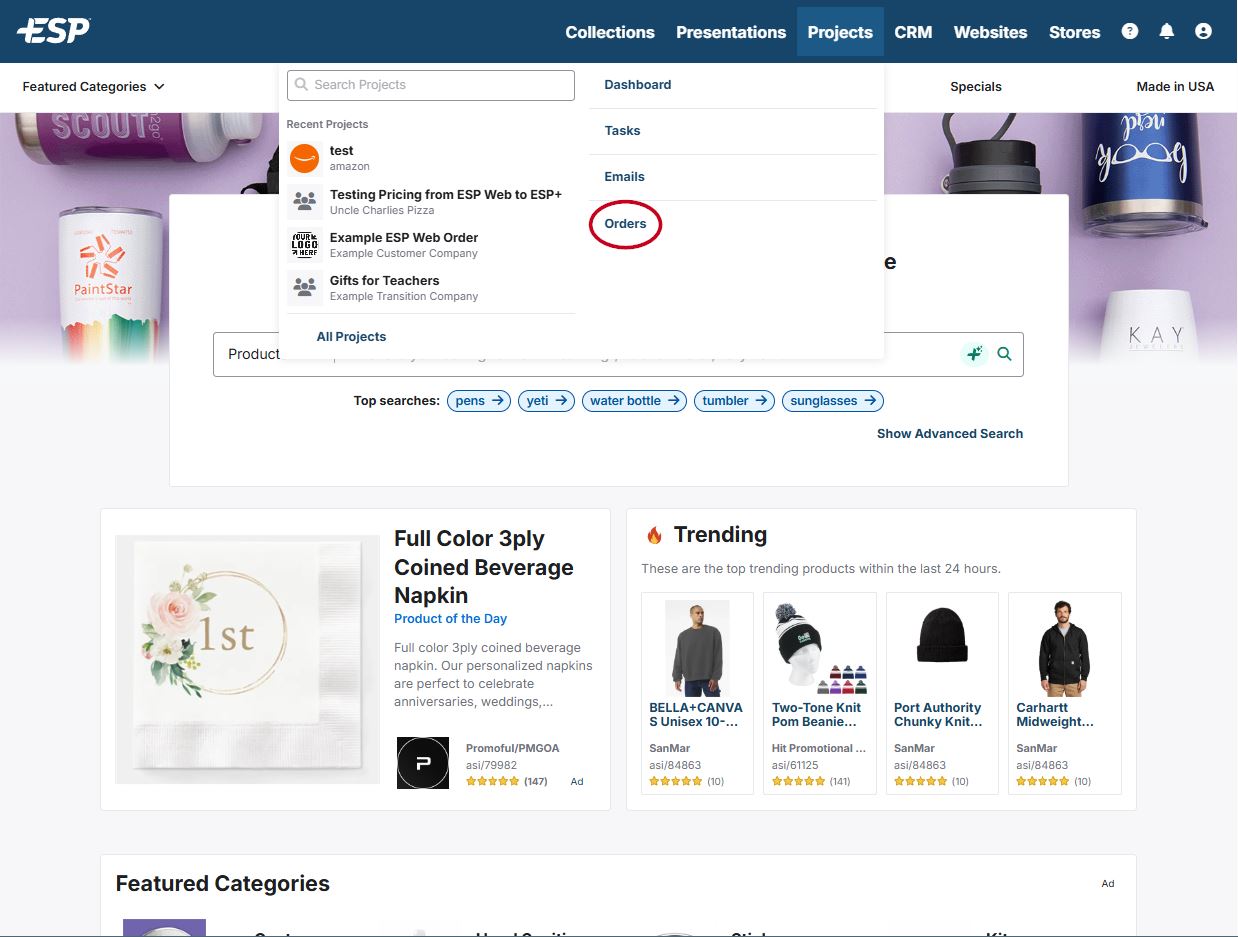Select Orders in the Projects menu
The image size is (1238, 937).
click(x=625, y=224)
